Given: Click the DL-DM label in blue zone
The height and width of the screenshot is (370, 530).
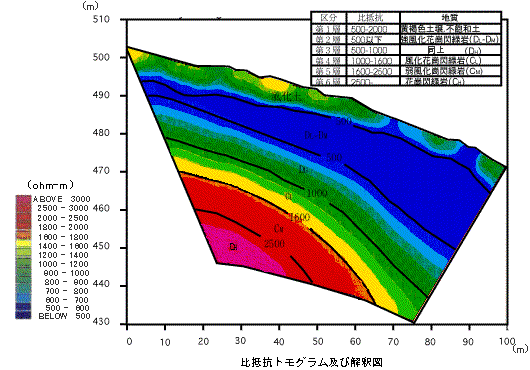Looking at the screenshot, I should [316, 135].
